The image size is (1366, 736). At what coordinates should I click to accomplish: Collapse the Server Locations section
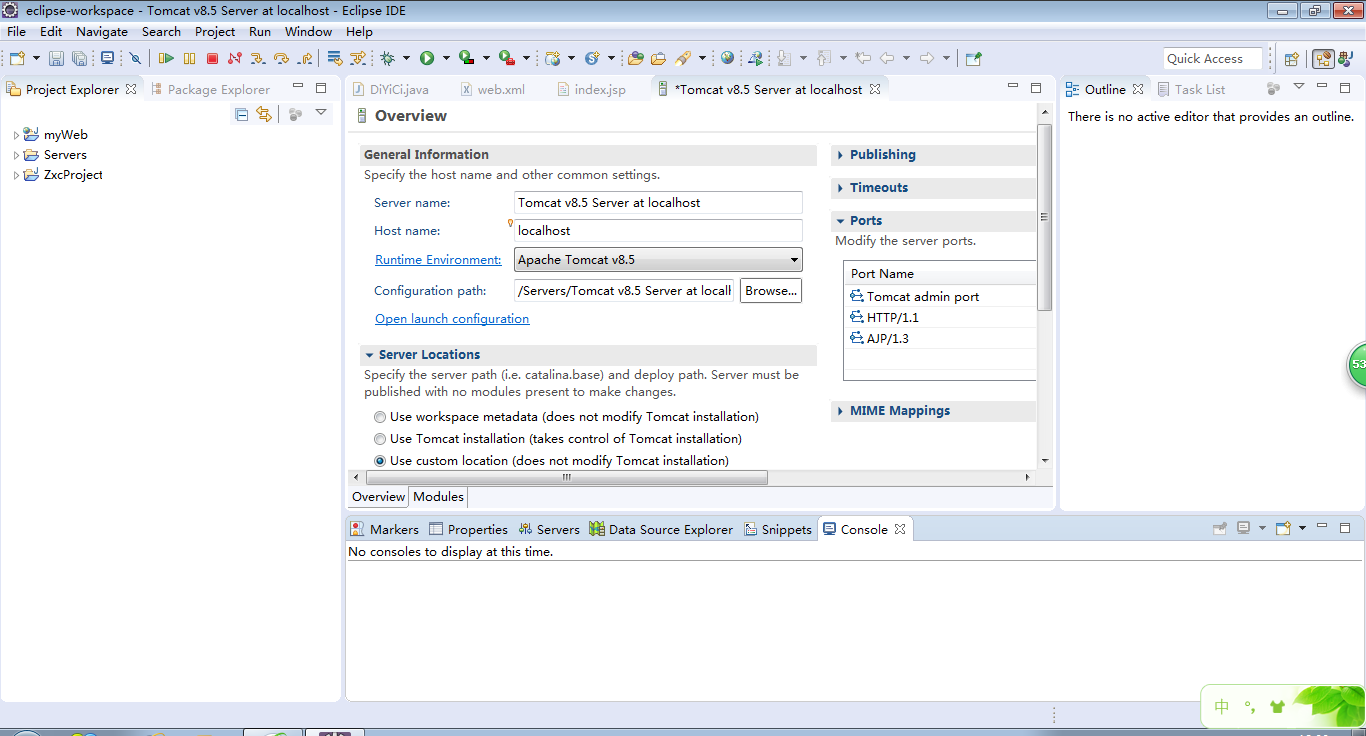(x=369, y=355)
